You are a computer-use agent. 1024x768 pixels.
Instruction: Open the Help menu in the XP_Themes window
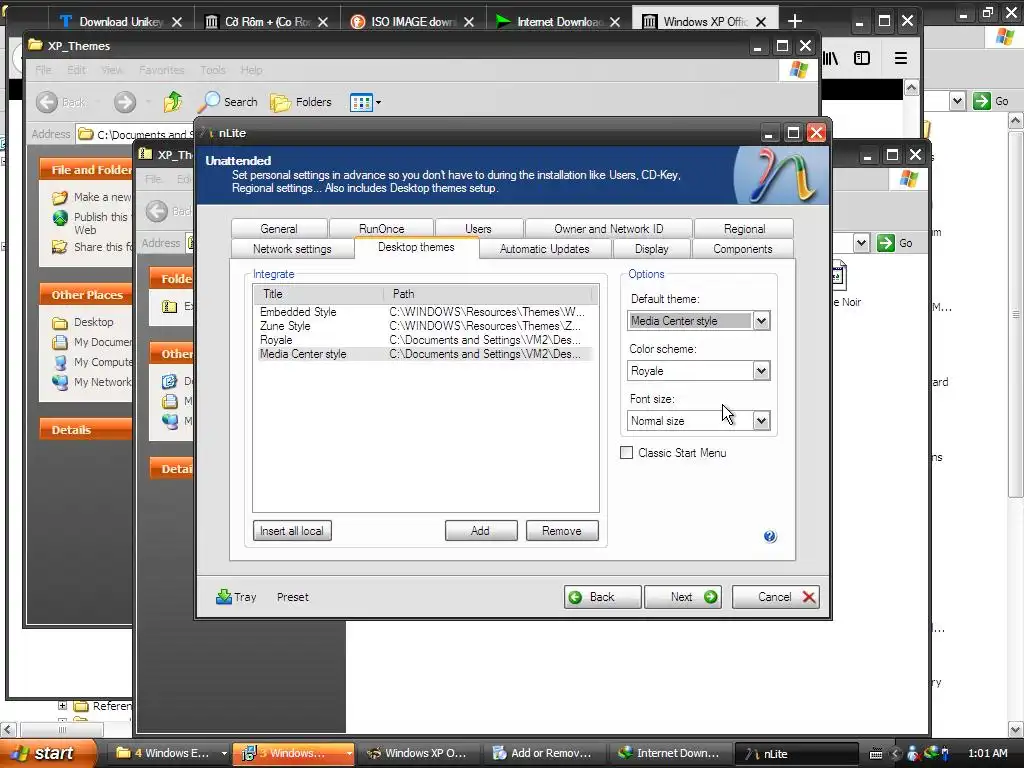pyautogui.click(x=251, y=70)
